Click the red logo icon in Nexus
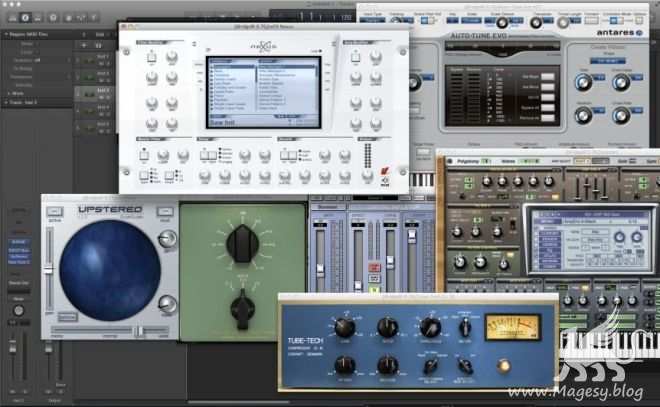 385,171
